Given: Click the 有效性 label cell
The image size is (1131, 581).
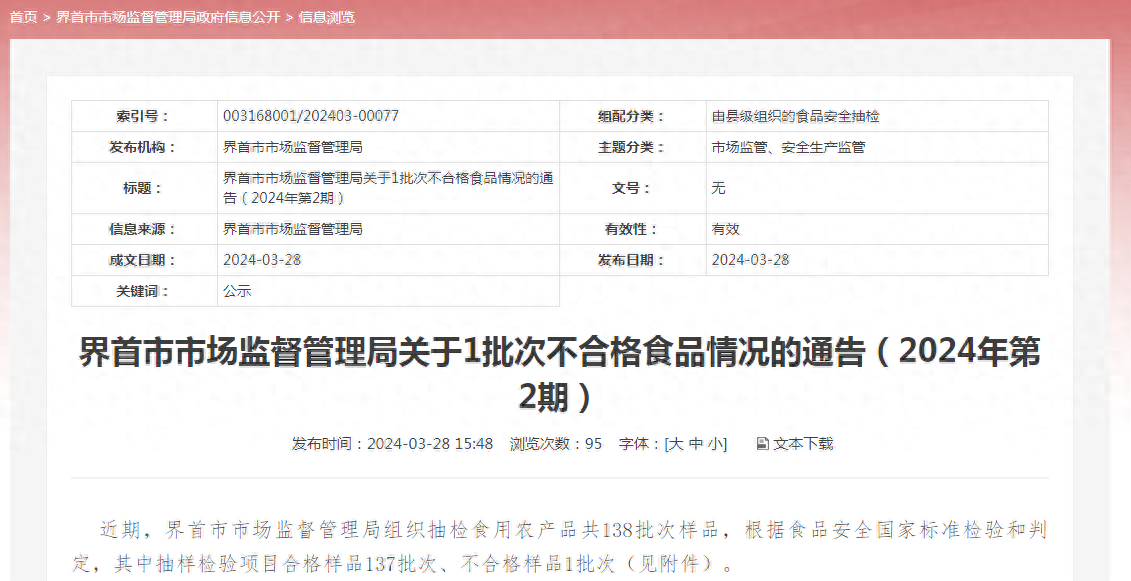Looking at the screenshot, I should click(633, 229).
